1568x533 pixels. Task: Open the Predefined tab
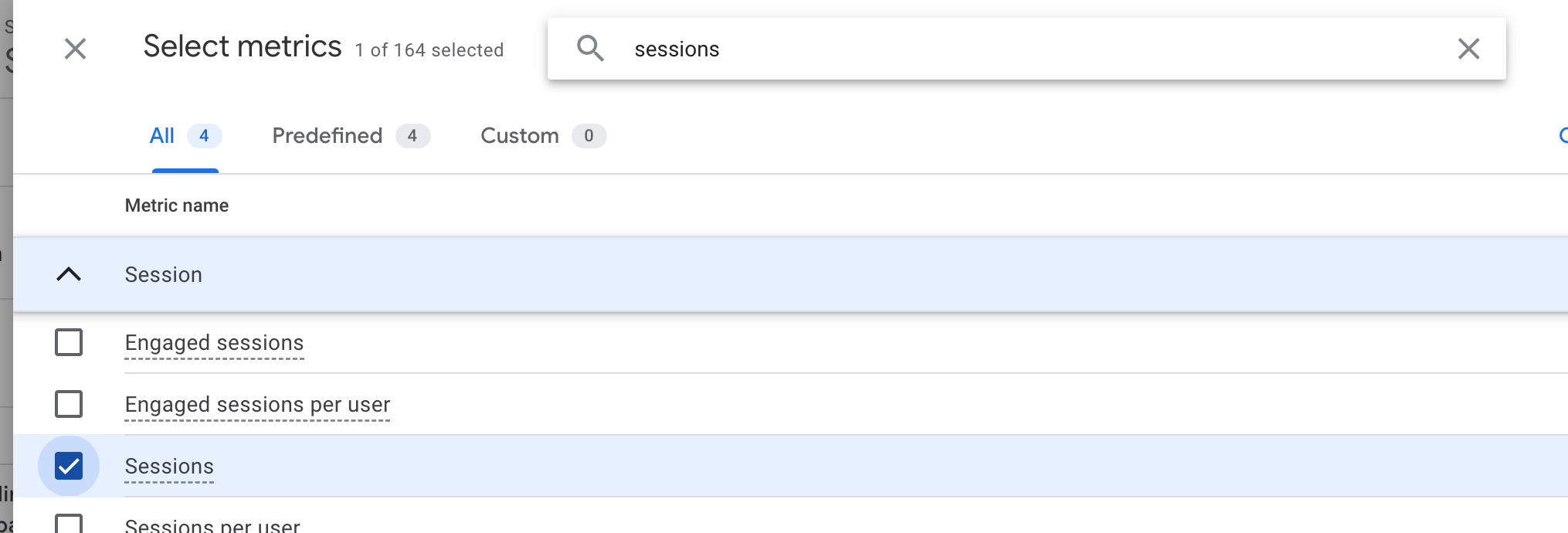(351, 136)
